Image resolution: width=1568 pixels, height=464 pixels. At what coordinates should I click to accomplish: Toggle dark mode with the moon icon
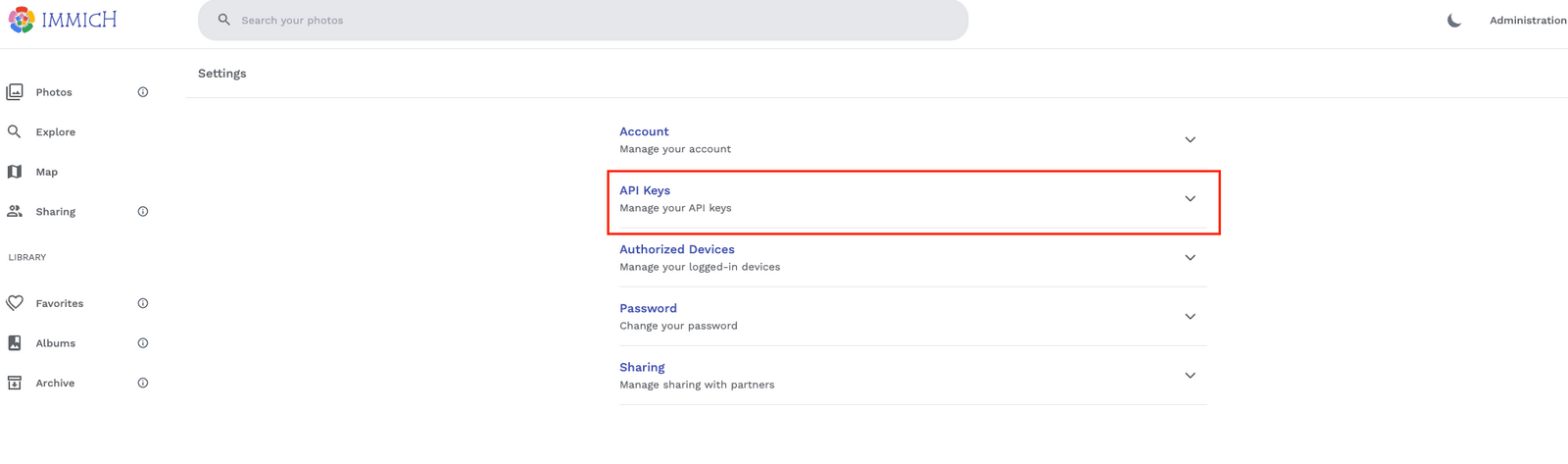[x=1454, y=20]
